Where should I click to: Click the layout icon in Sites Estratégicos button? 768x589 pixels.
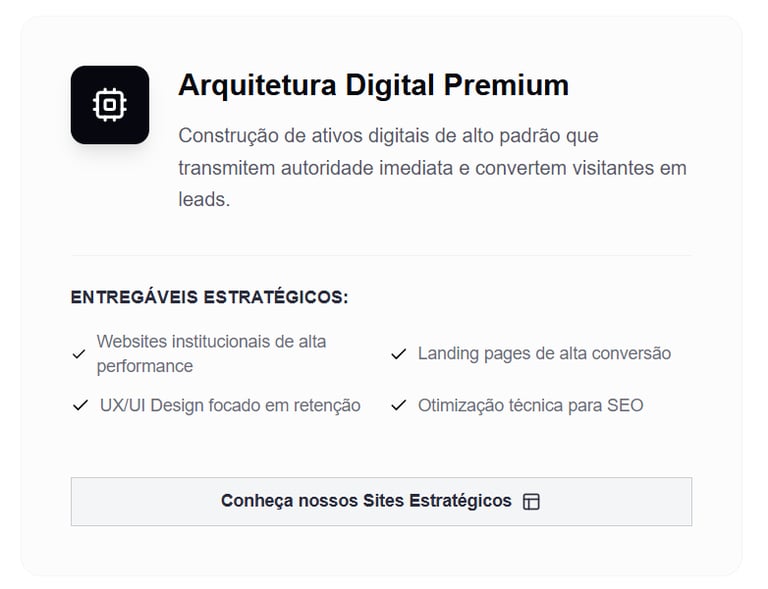pos(531,502)
